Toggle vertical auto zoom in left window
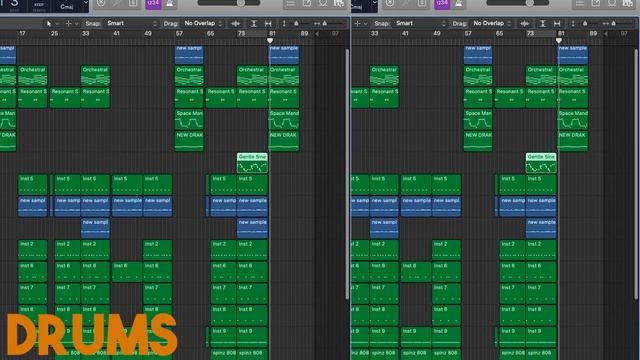Viewport: 640px width, 360px height. tap(253, 24)
